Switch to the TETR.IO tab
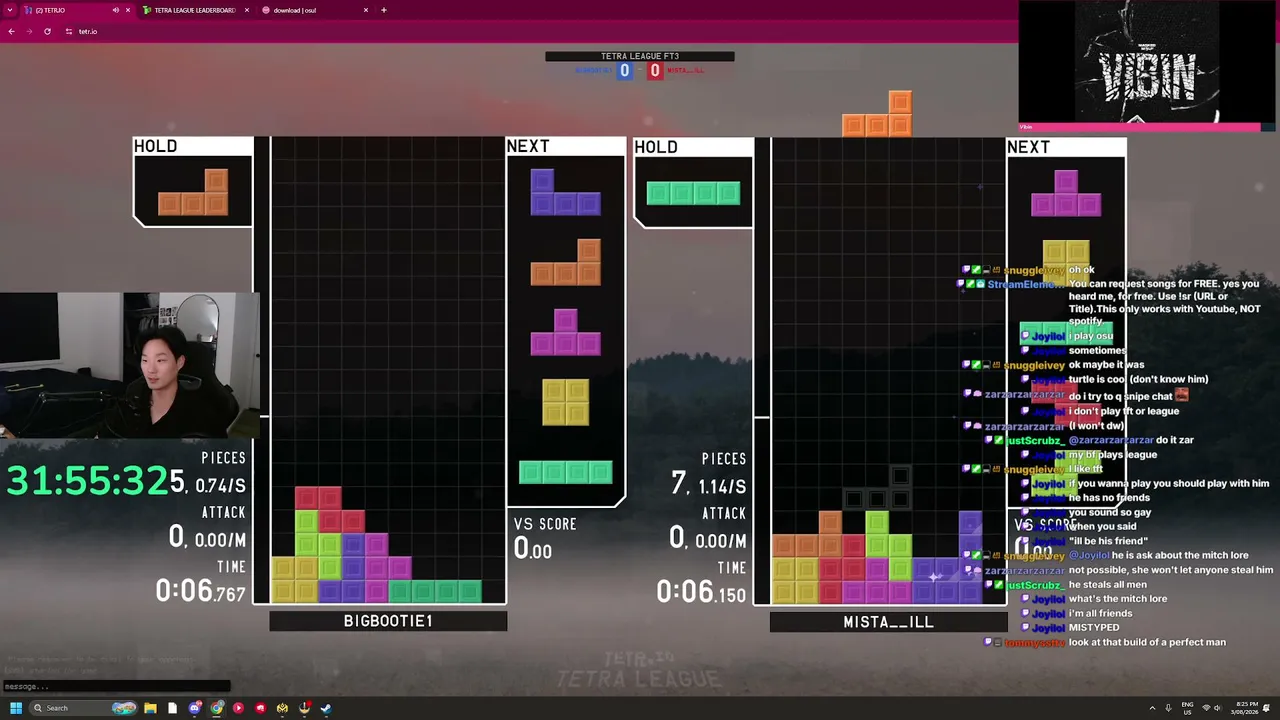Screen dimensions: 1280x720 click(70, 10)
